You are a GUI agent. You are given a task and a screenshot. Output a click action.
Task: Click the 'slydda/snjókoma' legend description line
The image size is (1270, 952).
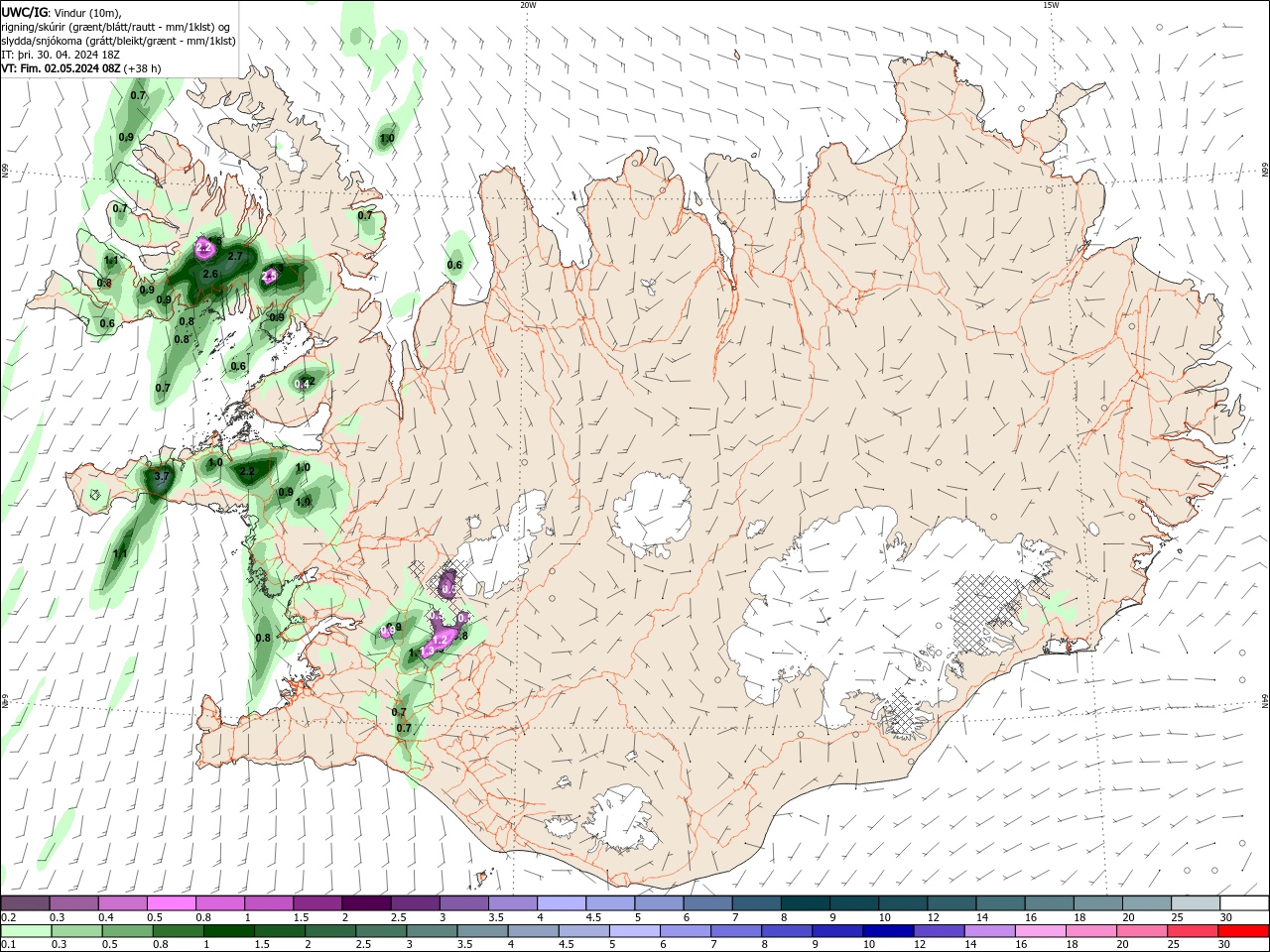118,41
